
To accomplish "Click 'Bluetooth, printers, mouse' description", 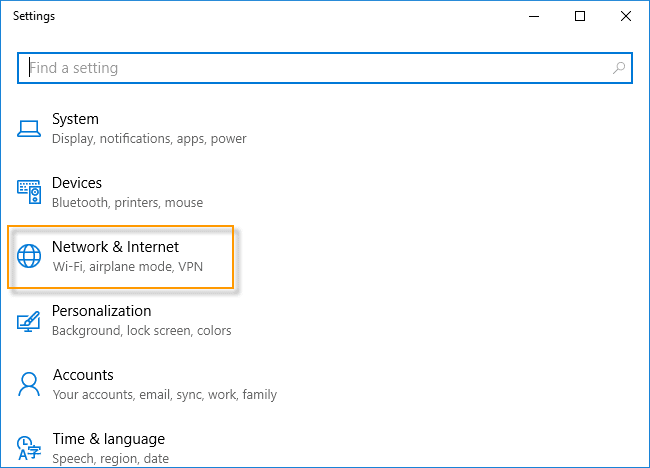I will [127, 203].
